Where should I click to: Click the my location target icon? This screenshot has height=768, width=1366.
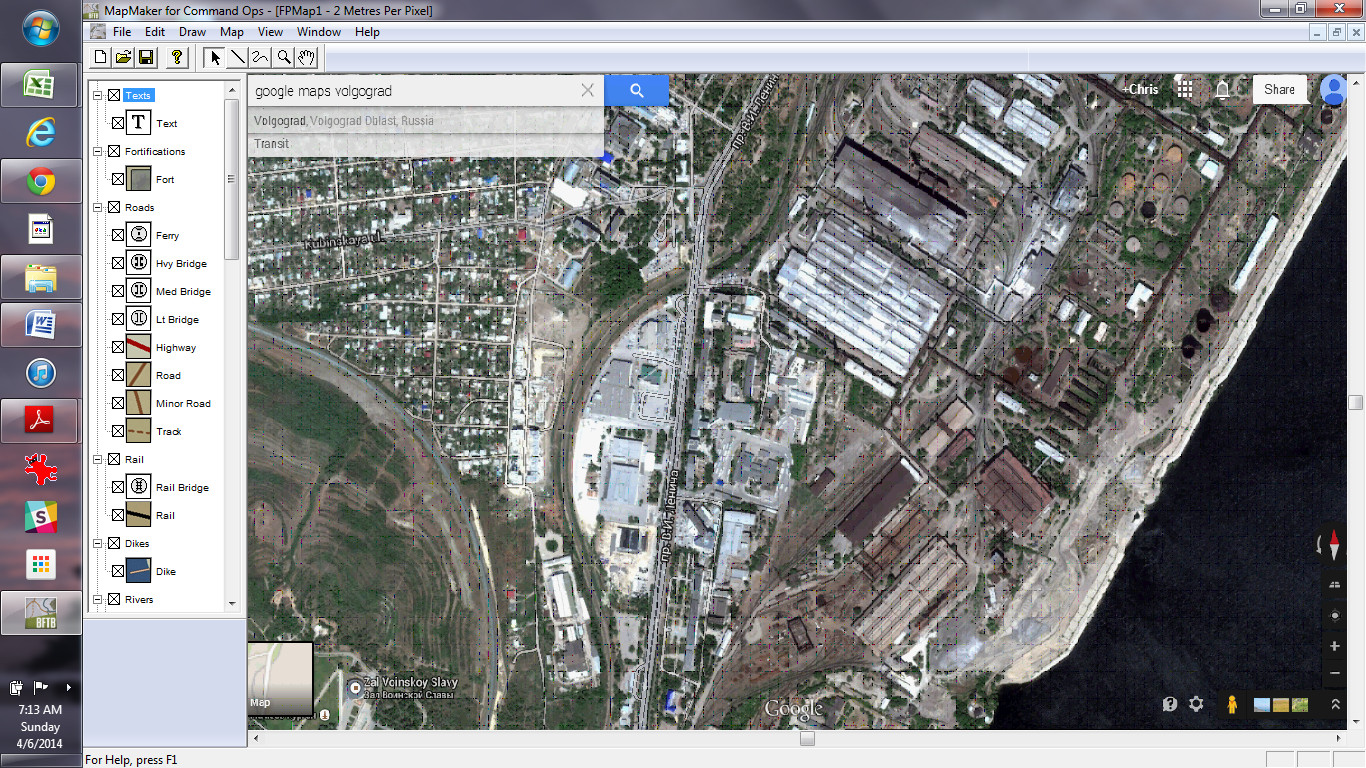pos(1334,615)
